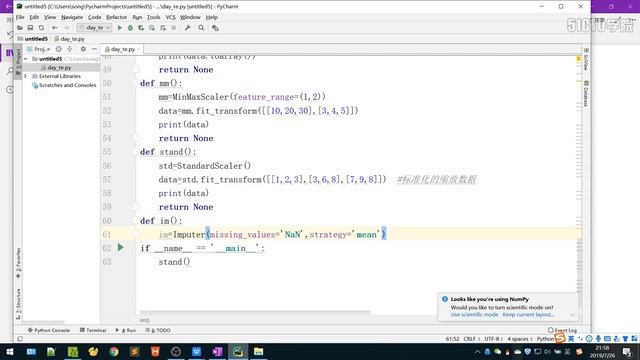The image size is (640, 360).
Task: Open Chrome from the Windows taskbar
Action: click(x=114, y=351)
